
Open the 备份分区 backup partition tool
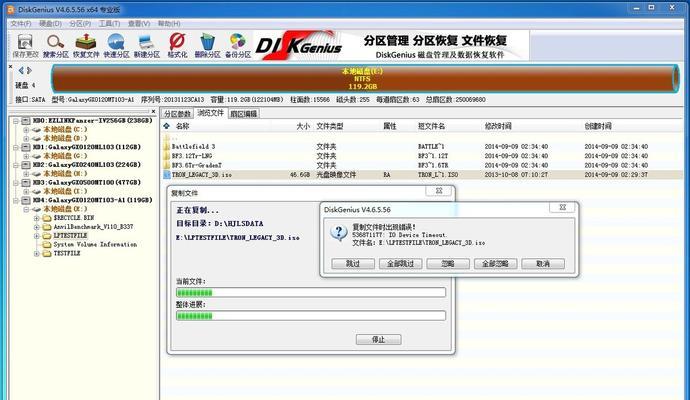coord(238,45)
